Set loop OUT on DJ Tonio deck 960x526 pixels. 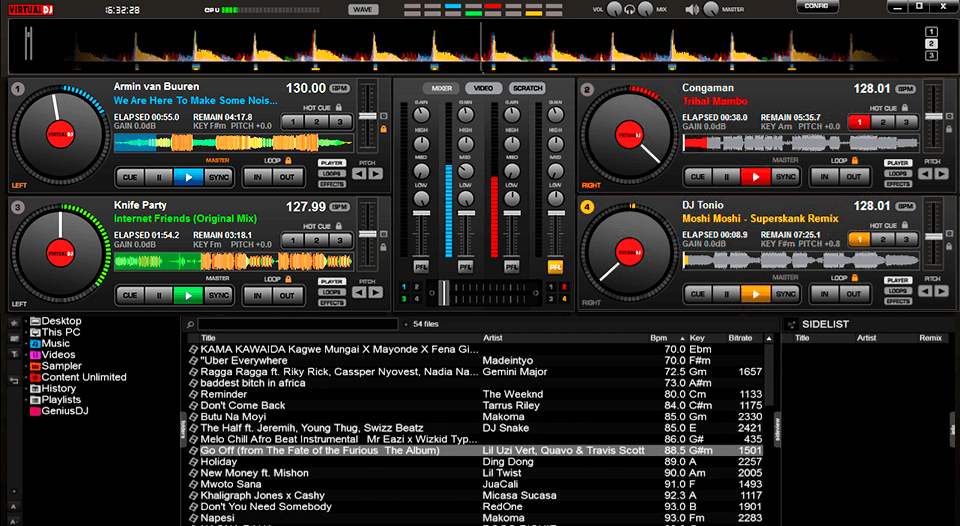click(x=854, y=294)
